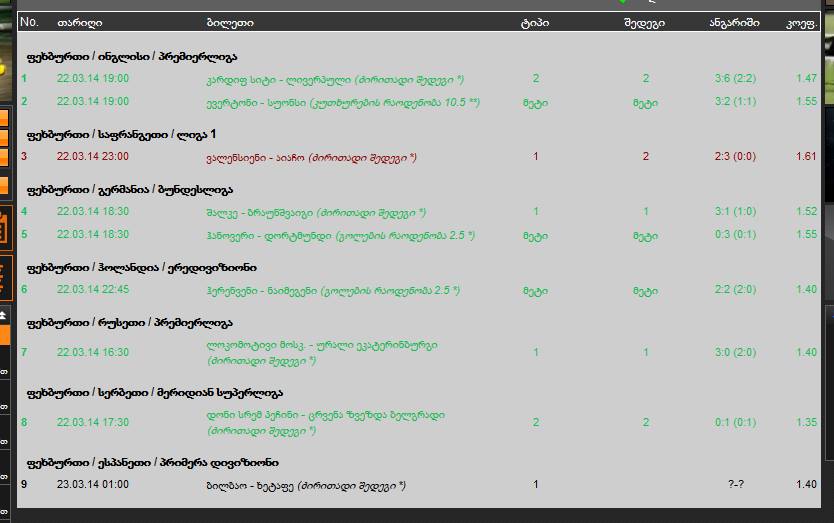Click type '1' in the ბილბაო row

[536, 484]
